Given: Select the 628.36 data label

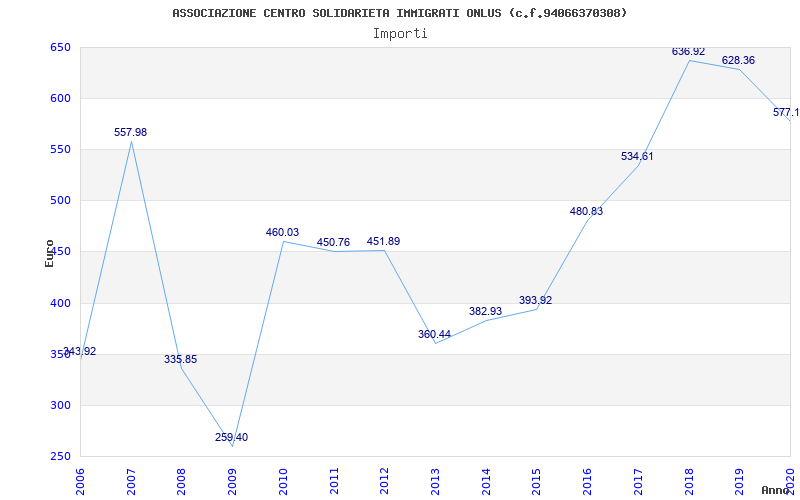Looking at the screenshot, I should click(x=738, y=60).
